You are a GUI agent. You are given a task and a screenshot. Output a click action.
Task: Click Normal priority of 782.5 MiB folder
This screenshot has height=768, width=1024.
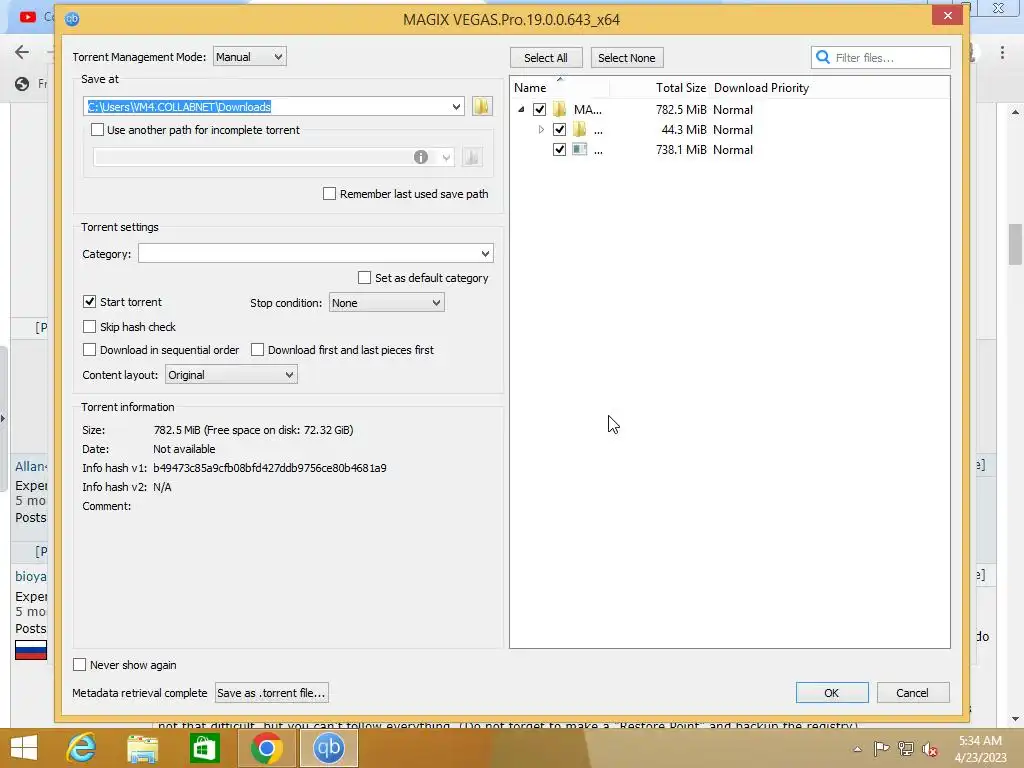733,110
